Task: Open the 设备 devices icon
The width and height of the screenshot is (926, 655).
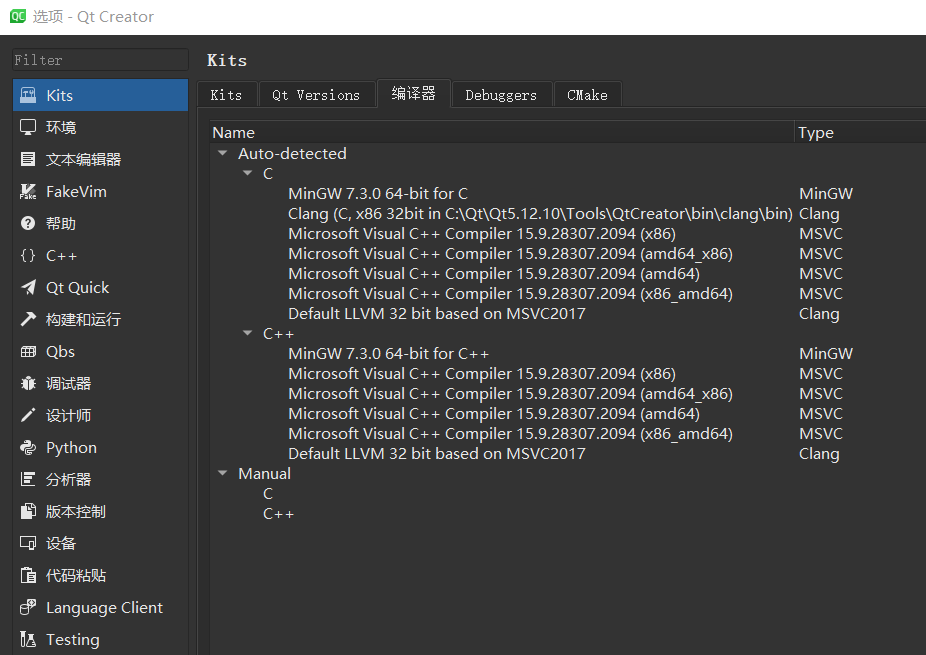Action: point(28,543)
